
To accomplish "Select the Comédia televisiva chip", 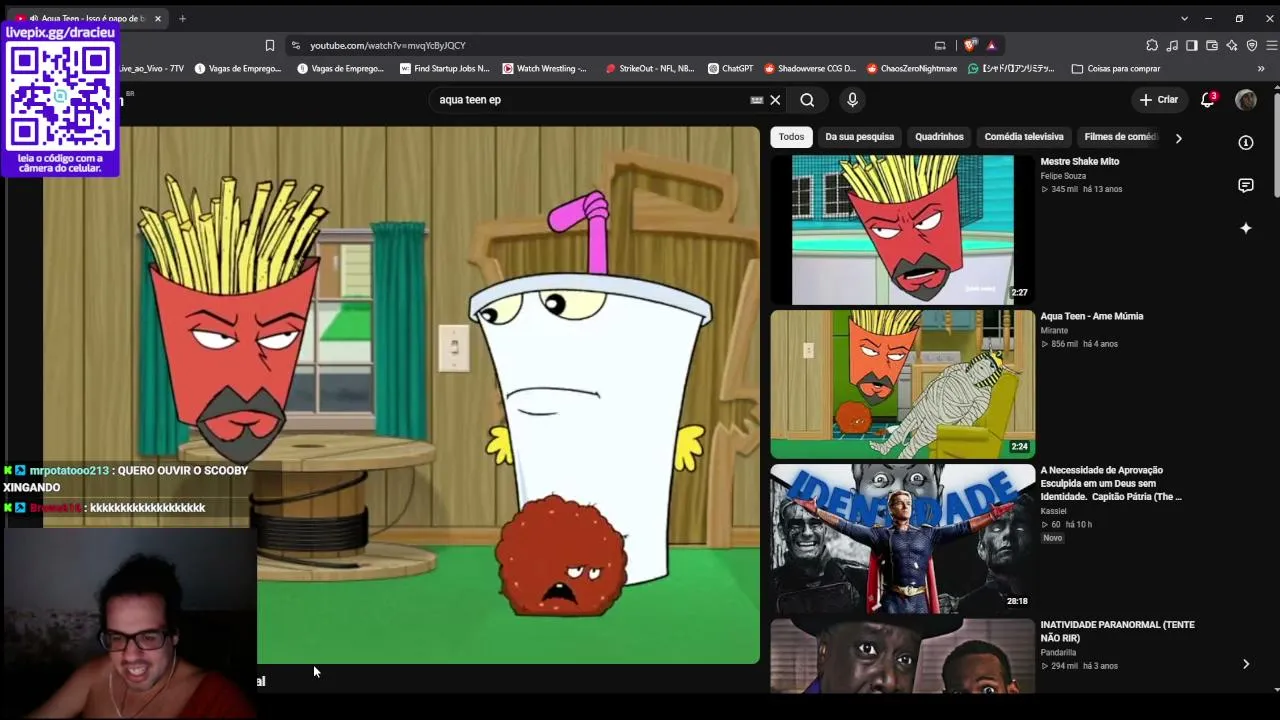I will point(1024,137).
